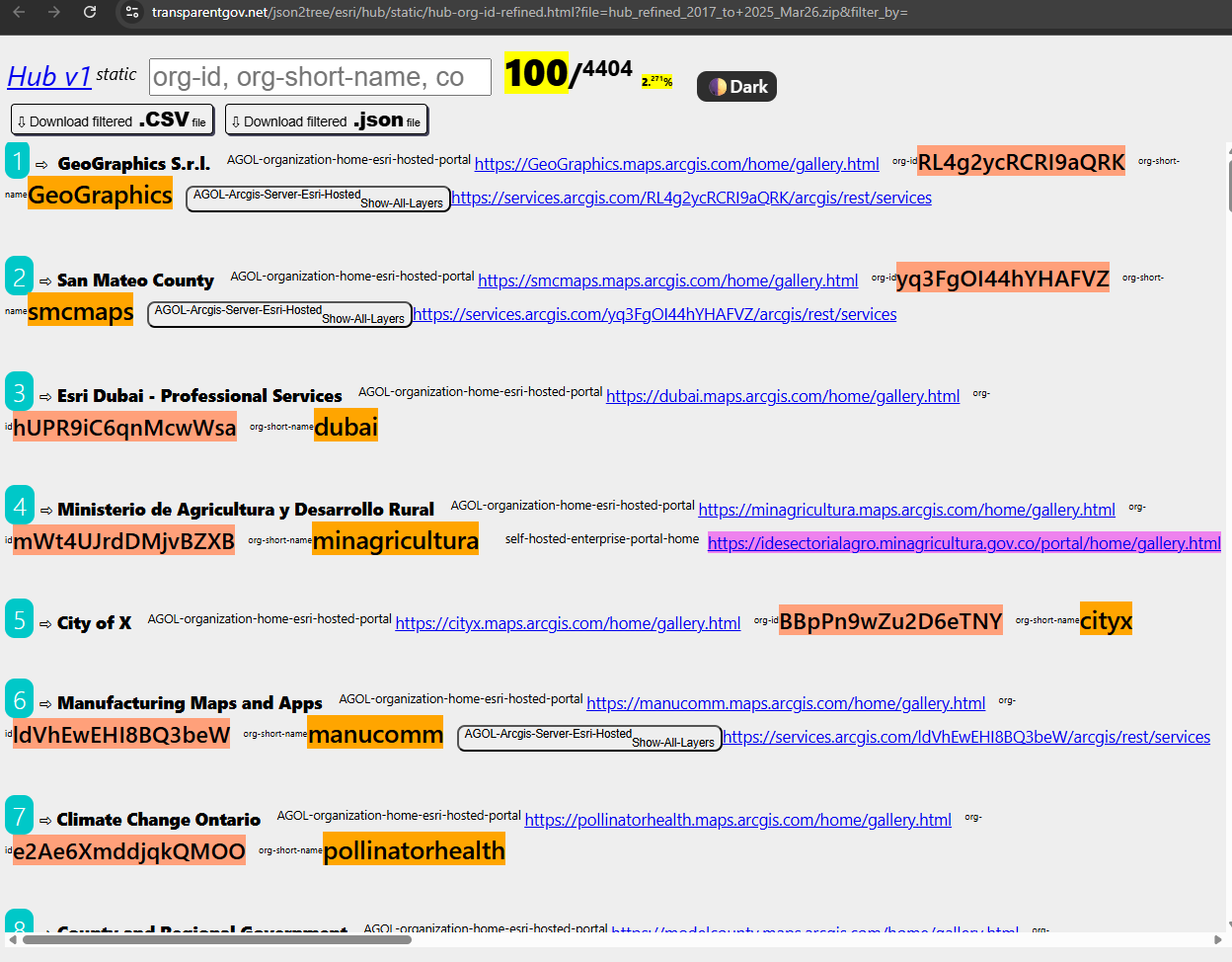Click the short-name manucomm label
Screen dimensions: 1232x962
(x=375, y=733)
